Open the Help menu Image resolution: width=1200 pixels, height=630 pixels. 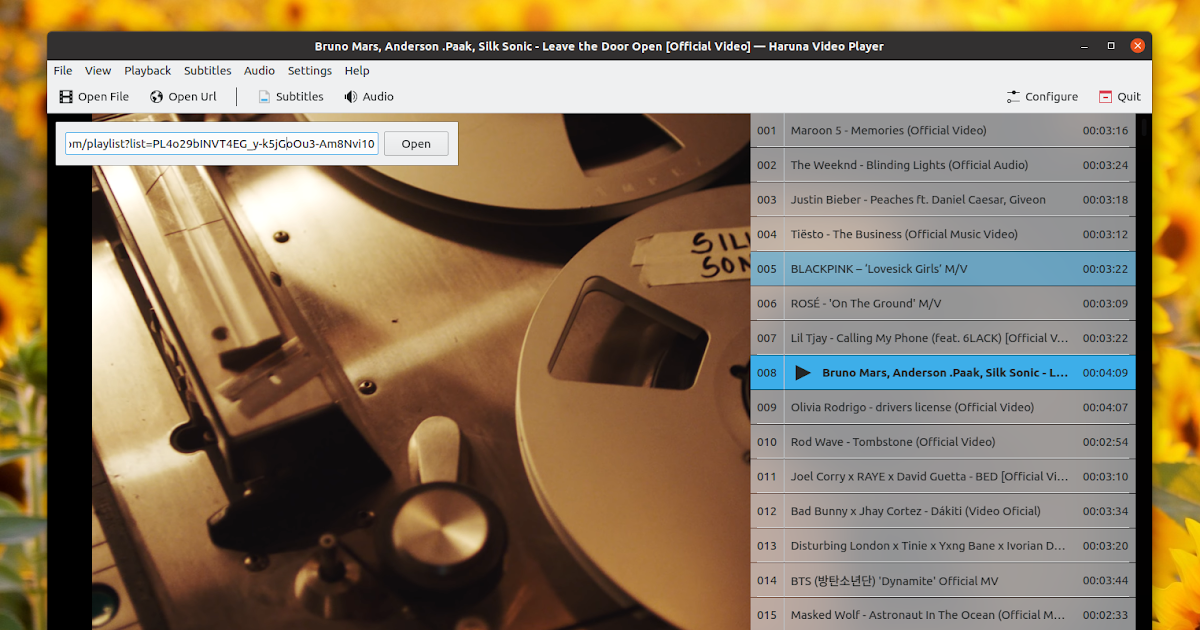tap(357, 70)
